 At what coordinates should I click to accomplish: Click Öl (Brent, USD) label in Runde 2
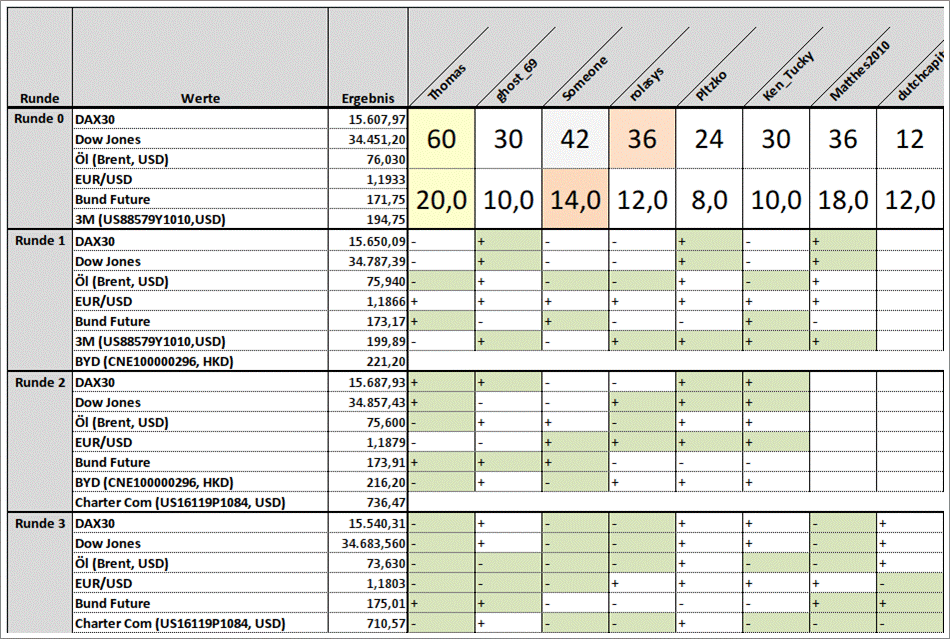click(x=121, y=422)
